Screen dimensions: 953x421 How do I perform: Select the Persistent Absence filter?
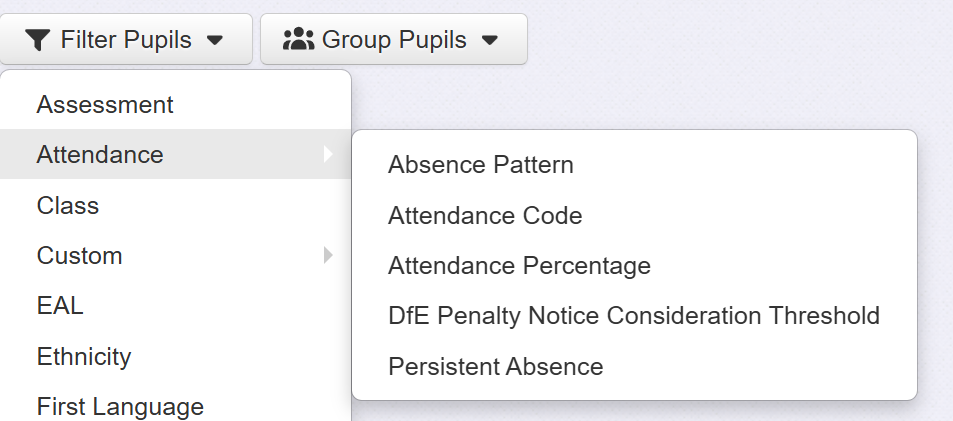pyautogui.click(x=496, y=366)
